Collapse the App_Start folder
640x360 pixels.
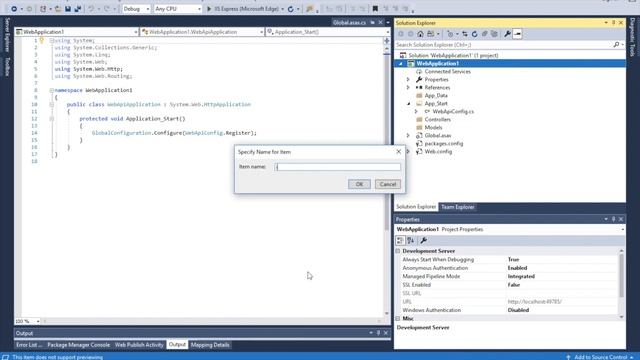point(408,103)
